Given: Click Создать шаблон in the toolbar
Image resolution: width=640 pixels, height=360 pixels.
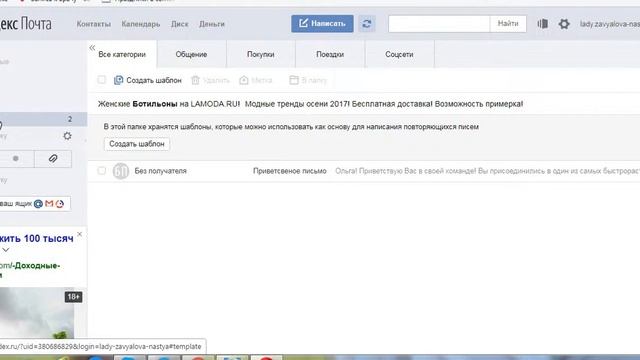Looking at the screenshot, I should (x=148, y=80).
